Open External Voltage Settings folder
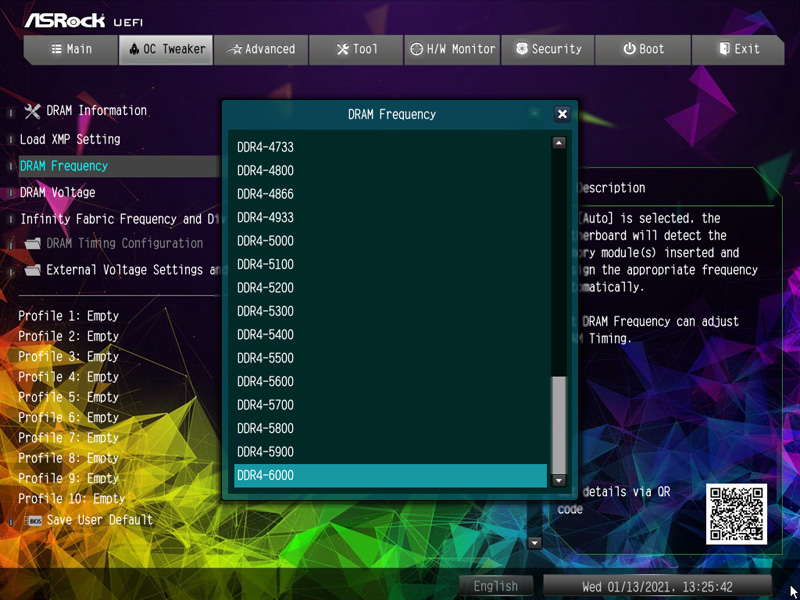The height and width of the screenshot is (600, 800). point(134,270)
